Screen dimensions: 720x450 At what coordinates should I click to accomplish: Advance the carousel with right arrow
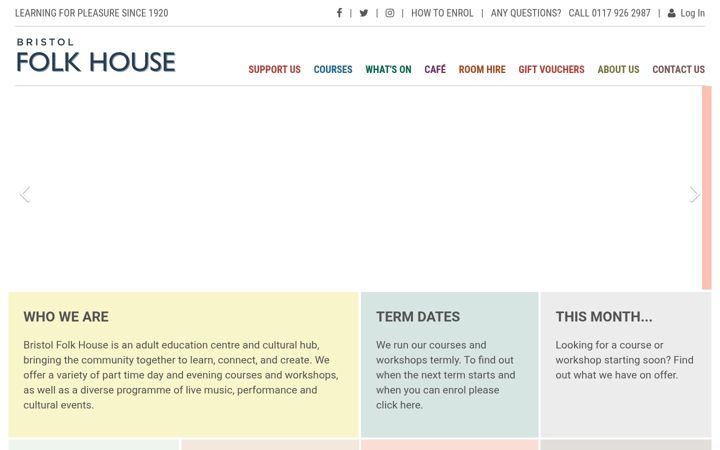(x=695, y=194)
